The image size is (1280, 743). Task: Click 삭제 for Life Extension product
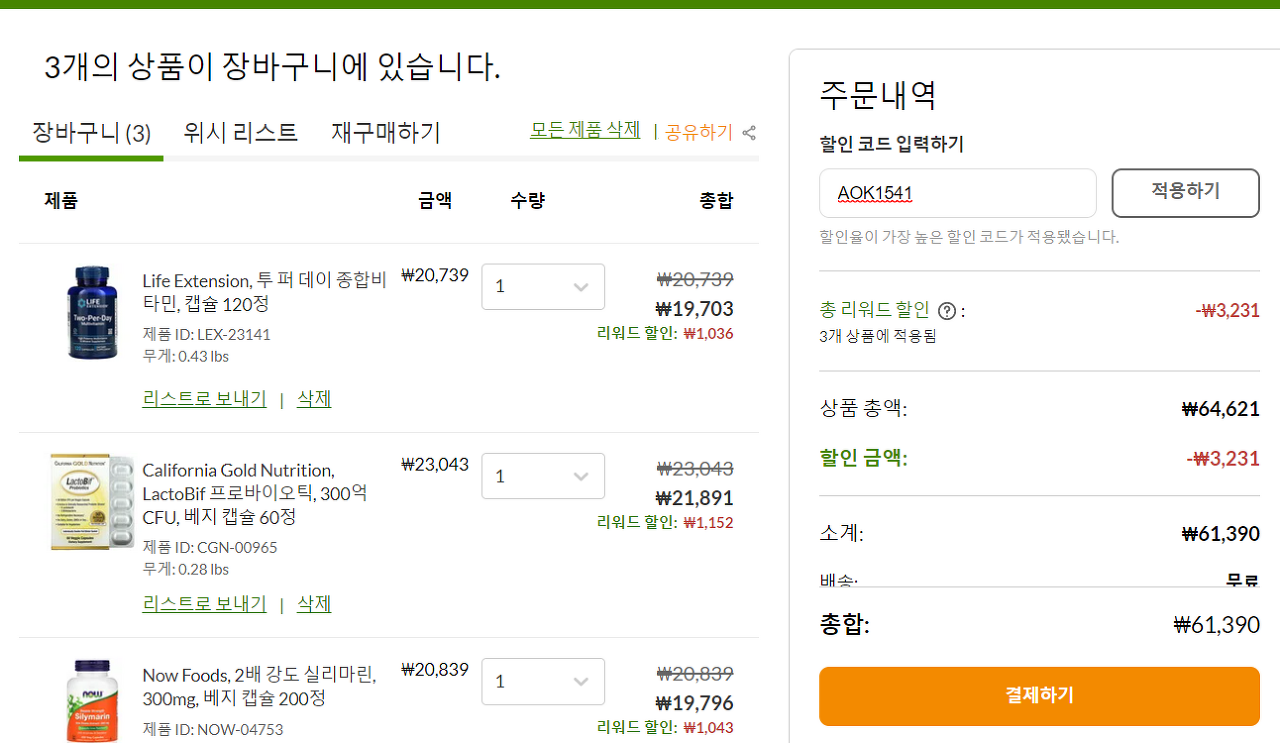tap(314, 399)
